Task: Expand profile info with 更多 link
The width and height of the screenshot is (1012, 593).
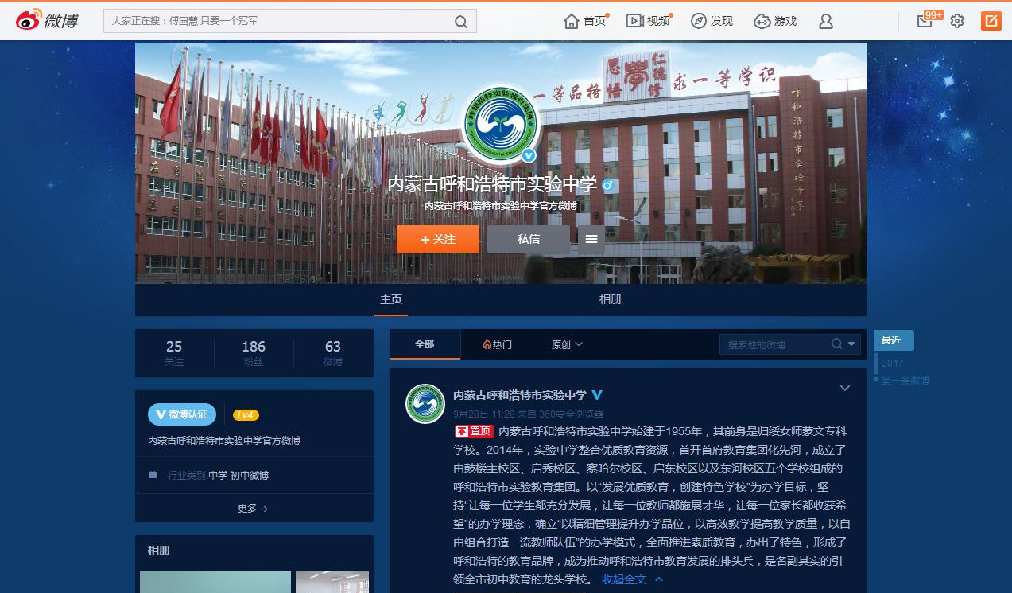Action: [252, 508]
